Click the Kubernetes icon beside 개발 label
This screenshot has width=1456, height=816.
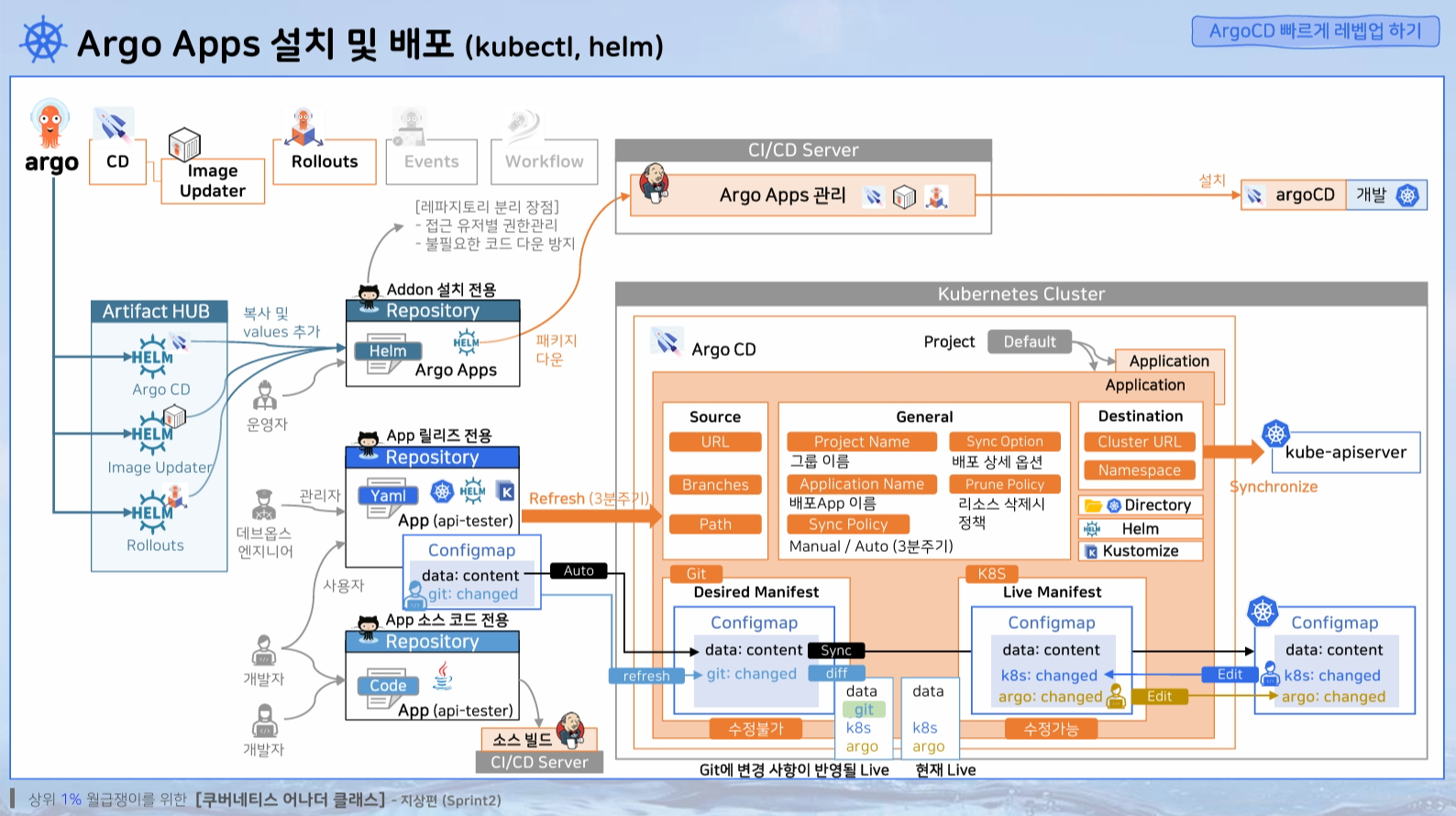[x=1407, y=195]
